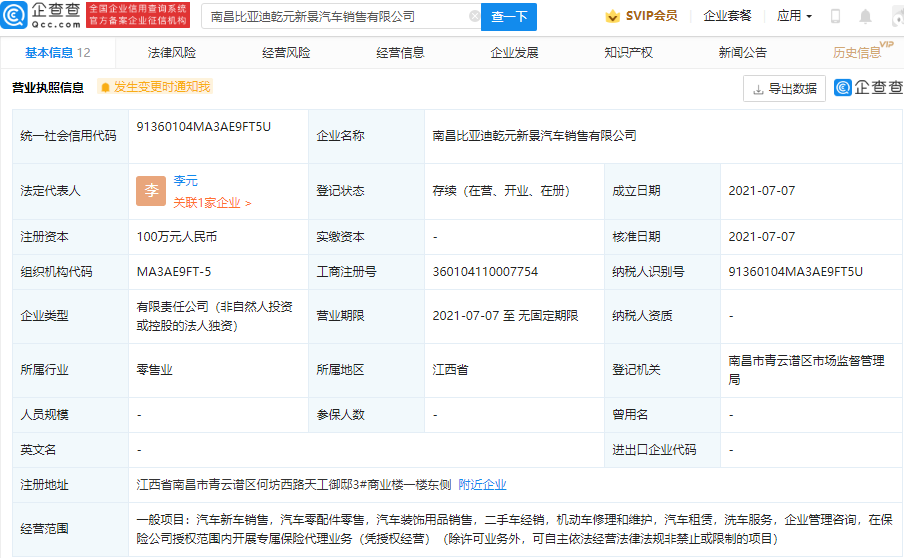The width and height of the screenshot is (904, 558).
Task: Select the 知识产权 tab
Action: pos(628,52)
